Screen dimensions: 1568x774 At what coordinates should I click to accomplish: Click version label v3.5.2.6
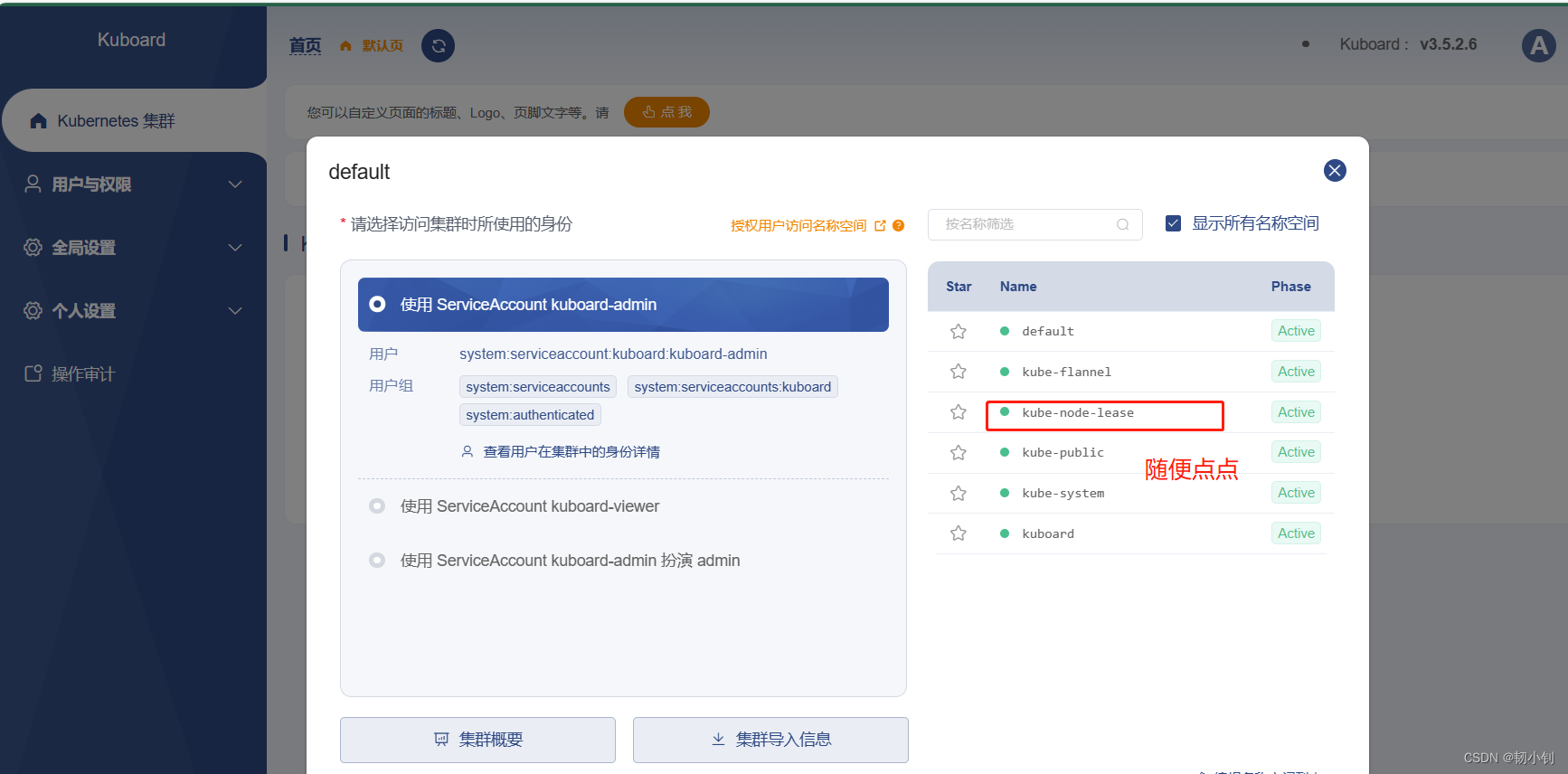coord(1448,44)
